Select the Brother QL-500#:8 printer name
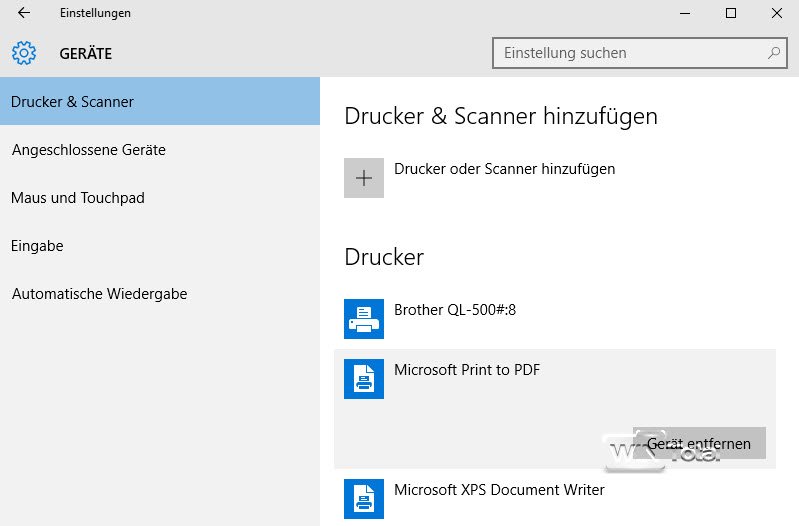 pyautogui.click(x=455, y=310)
